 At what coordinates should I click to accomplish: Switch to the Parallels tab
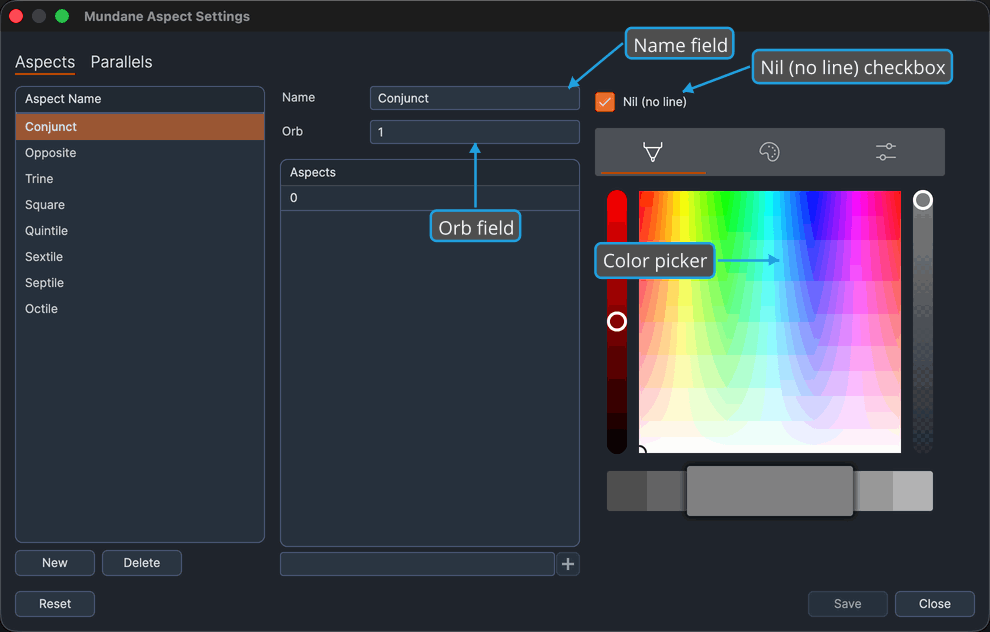coord(121,62)
